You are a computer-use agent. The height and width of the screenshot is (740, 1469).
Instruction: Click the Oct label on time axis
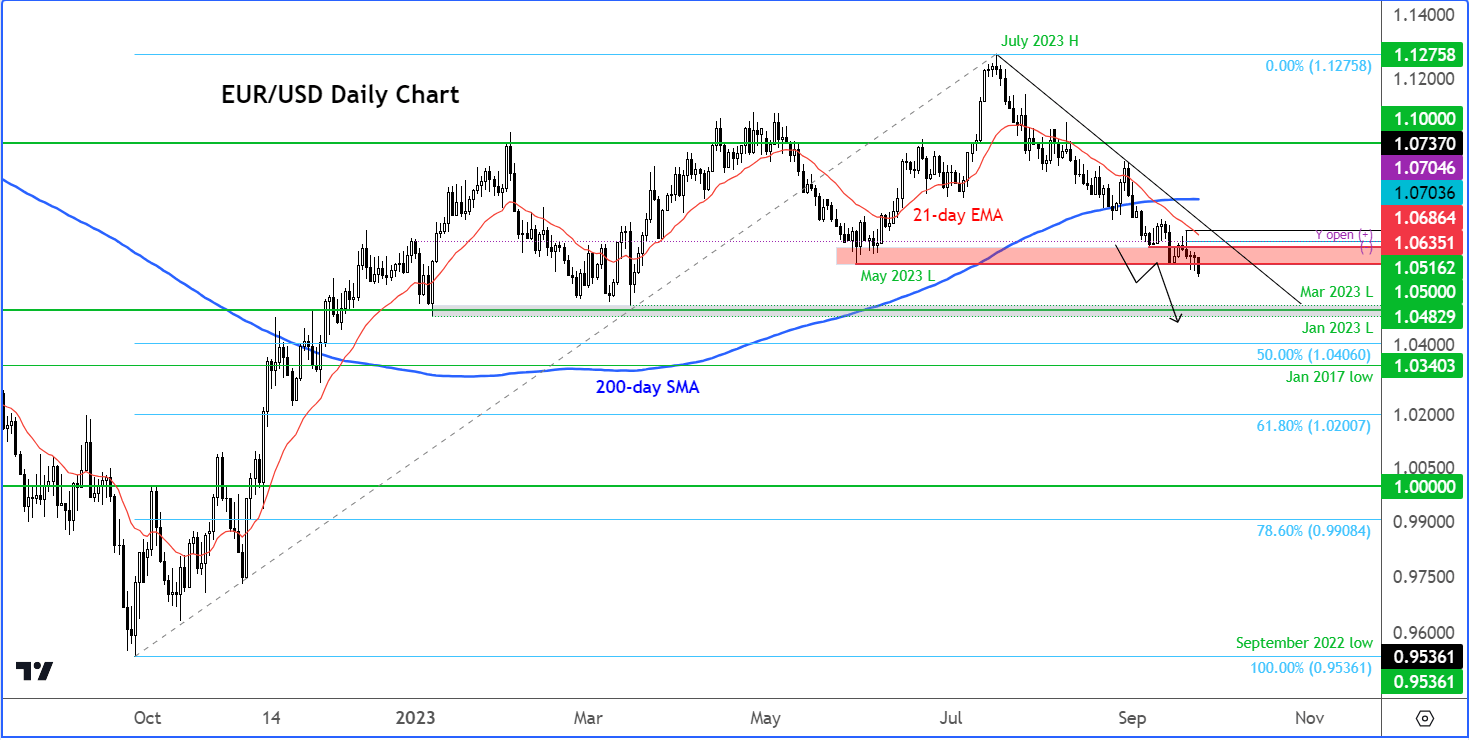(147, 718)
